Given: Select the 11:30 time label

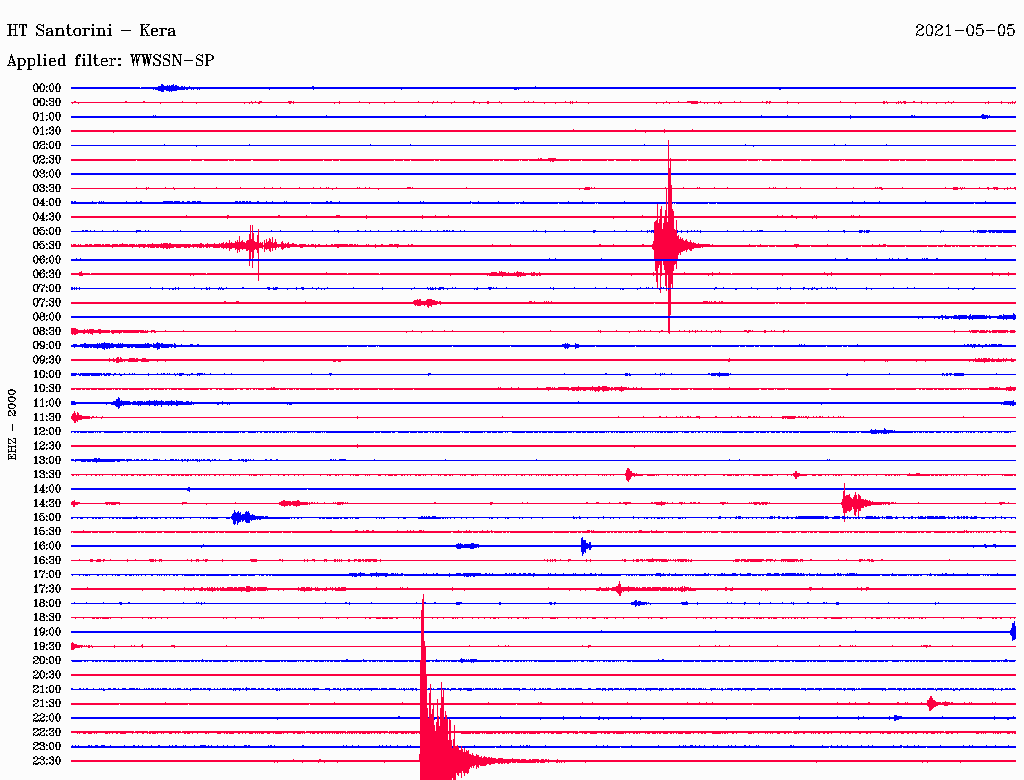Looking at the screenshot, I should pos(47,417).
